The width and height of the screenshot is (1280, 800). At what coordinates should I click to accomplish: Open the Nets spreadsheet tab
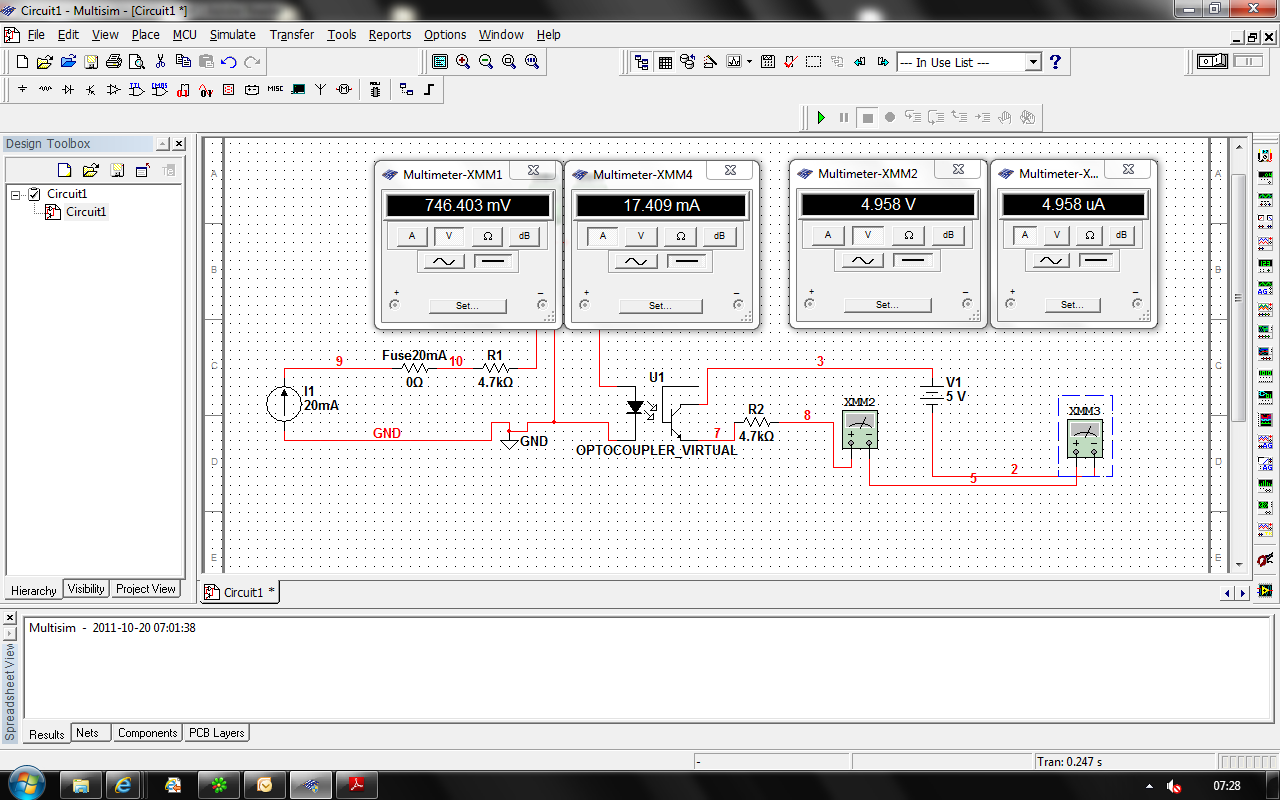tap(88, 733)
